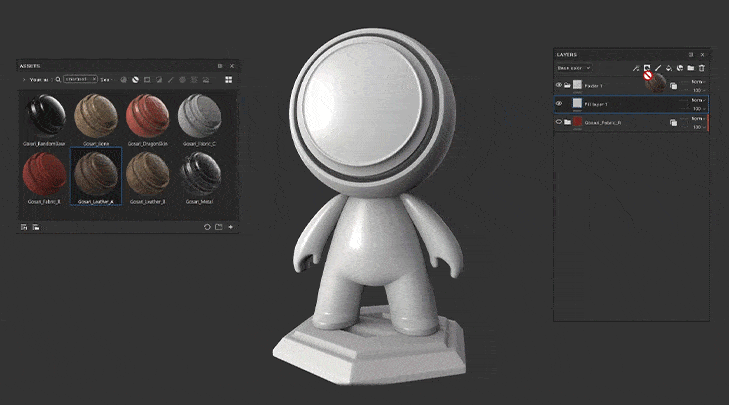Hide the Folder 1 layer

click(x=559, y=85)
